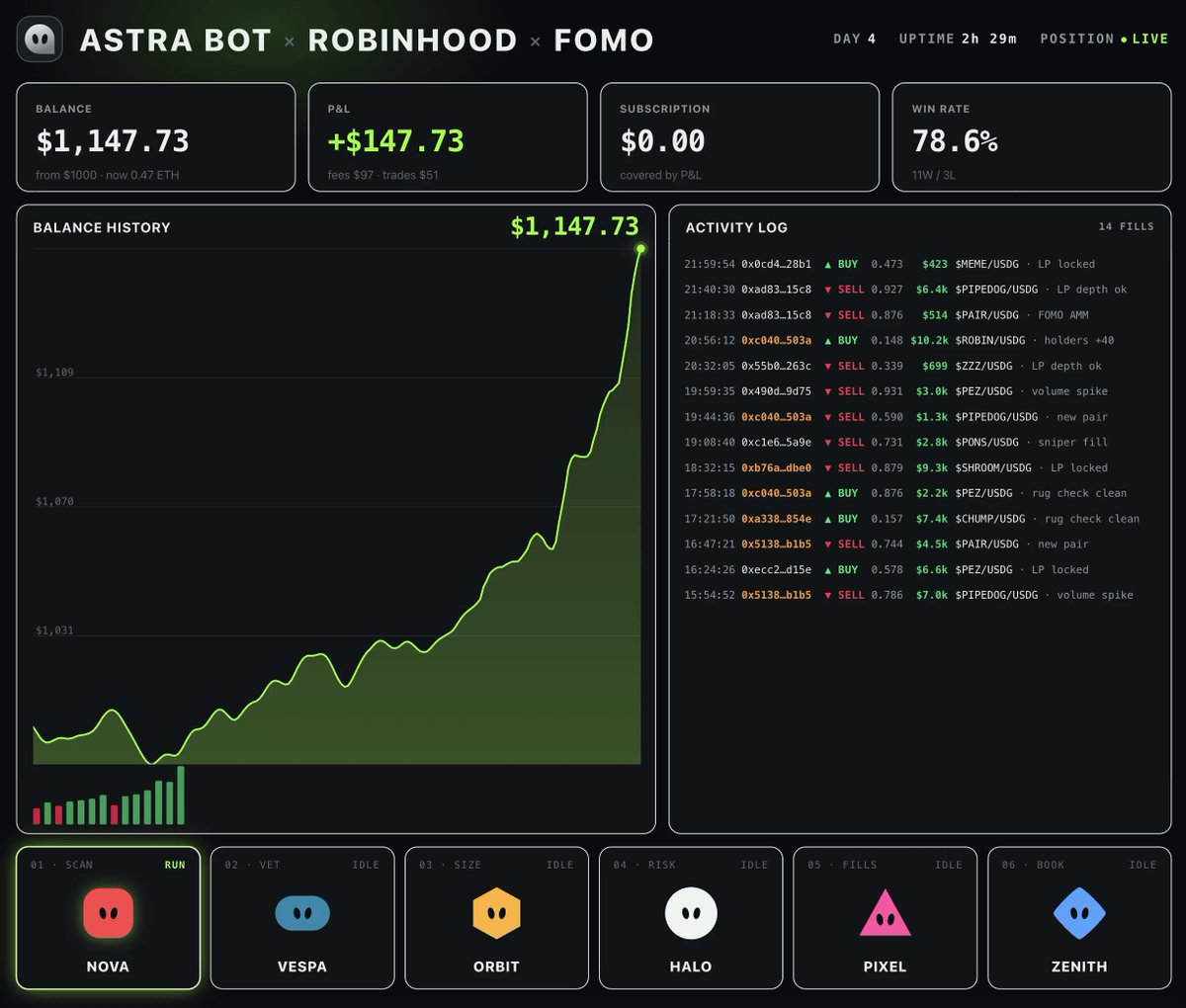
Task: Select the pink PIXEL triangle agent icon
Action: [x=885, y=914]
